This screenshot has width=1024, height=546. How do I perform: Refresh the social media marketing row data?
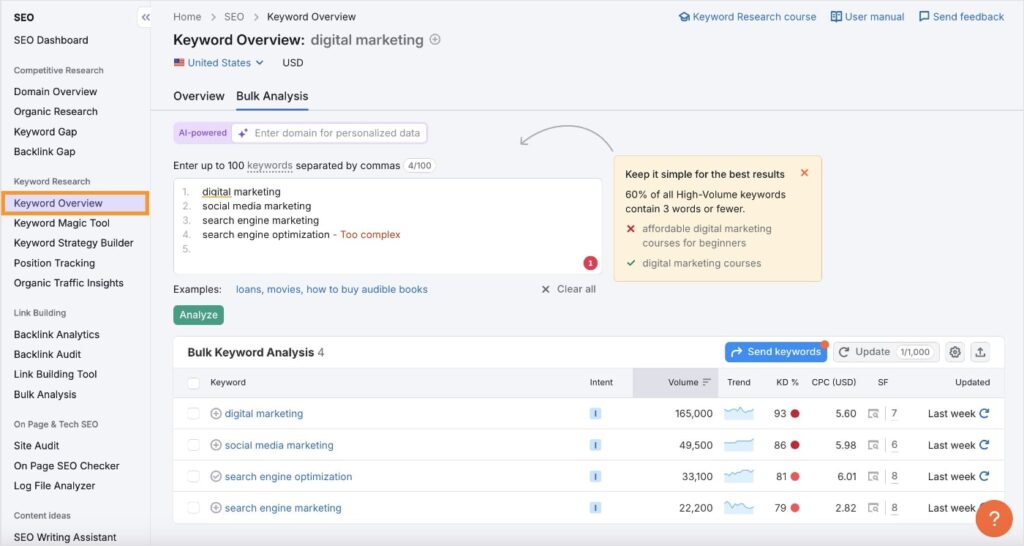(984, 445)
